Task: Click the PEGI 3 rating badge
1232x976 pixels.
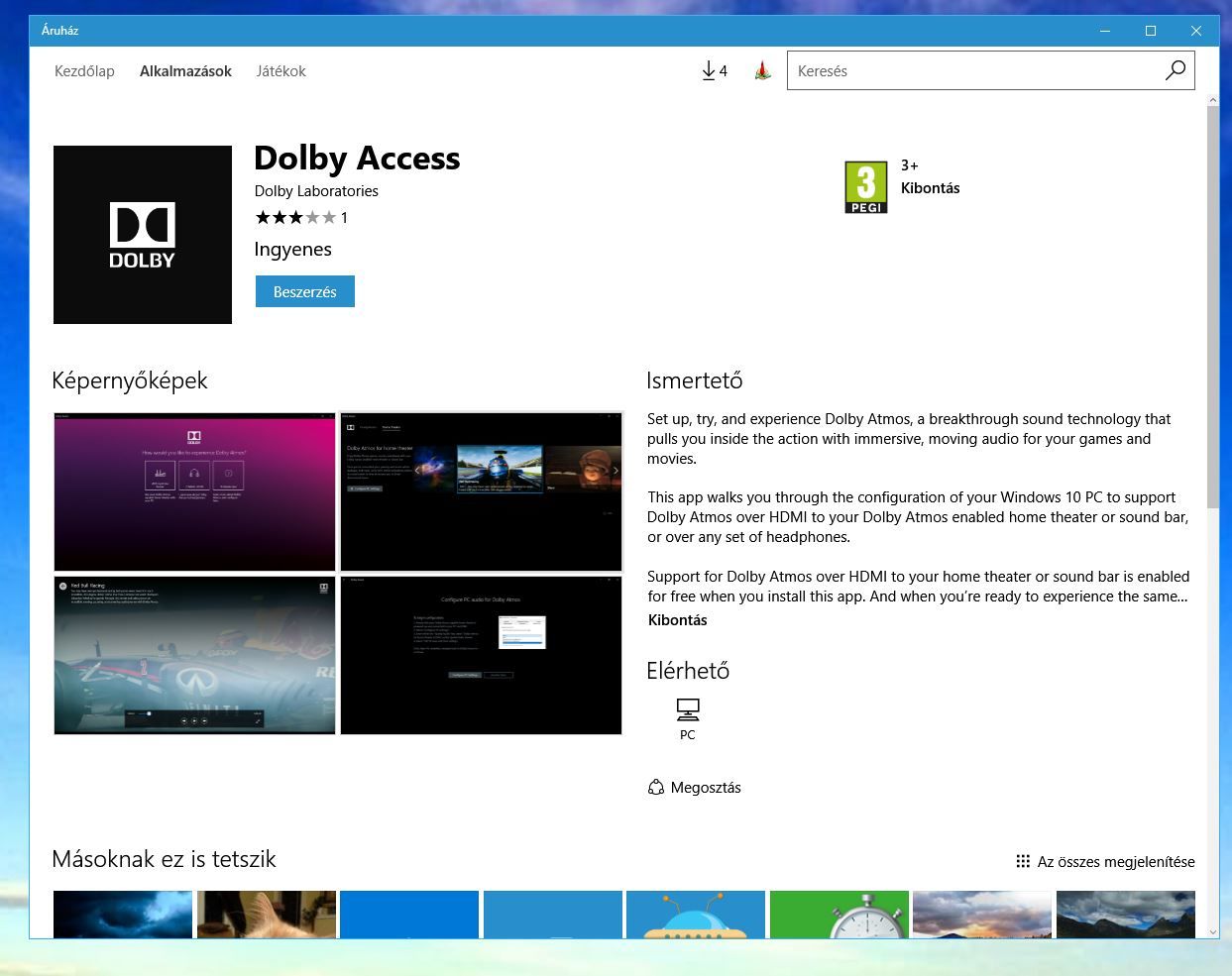Action: pos(866,187)
